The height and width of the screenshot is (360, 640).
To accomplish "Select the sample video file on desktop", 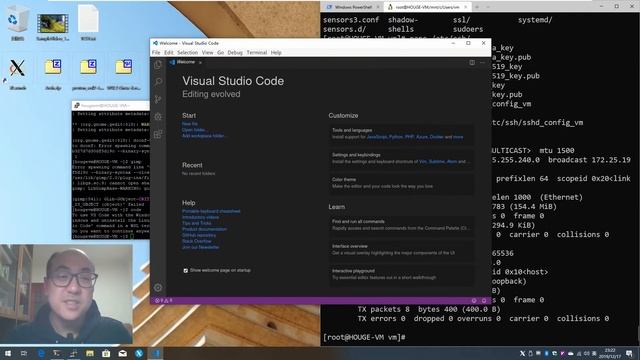I will tap(53, 26).
